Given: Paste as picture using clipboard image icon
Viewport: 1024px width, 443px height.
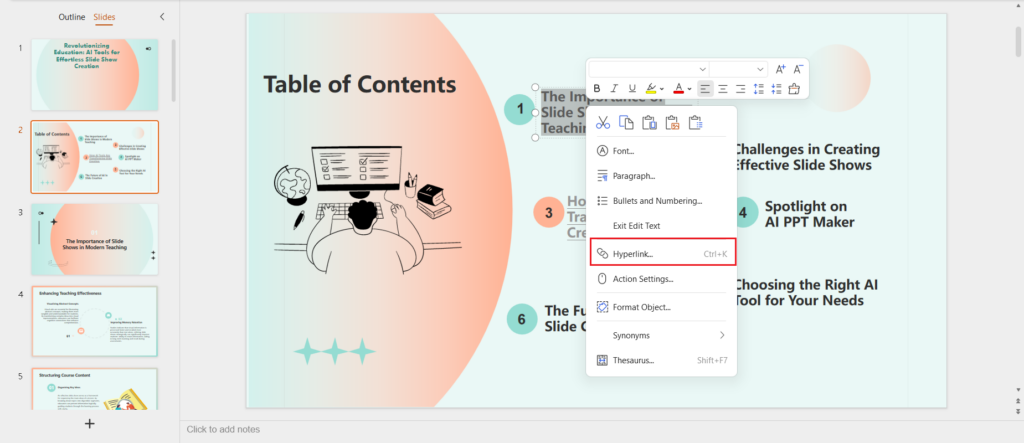Looking at the screenshot, I should (x=673, y=123).
